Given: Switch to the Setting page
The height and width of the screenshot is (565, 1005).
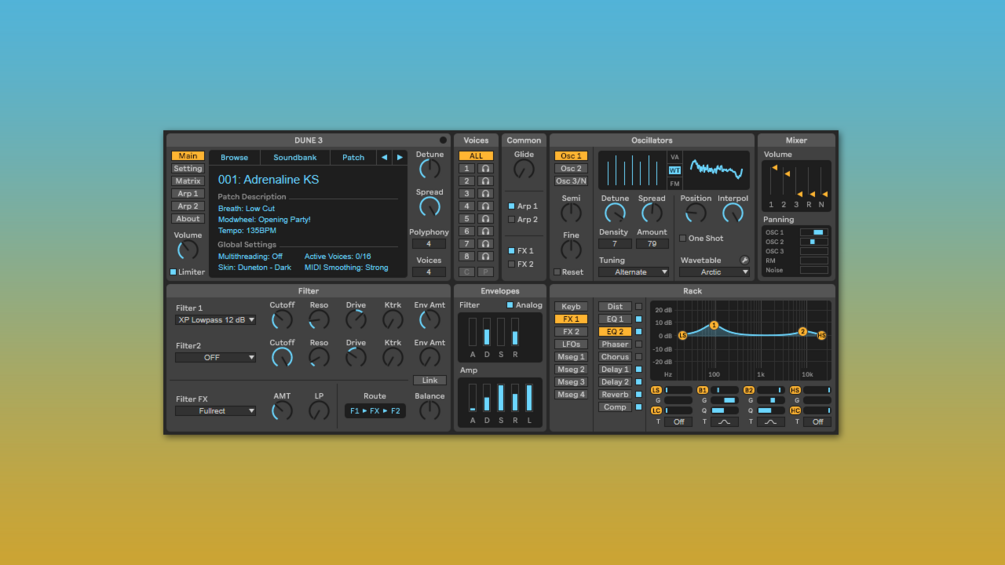Looking at the screenshot, I should [188, 168].
